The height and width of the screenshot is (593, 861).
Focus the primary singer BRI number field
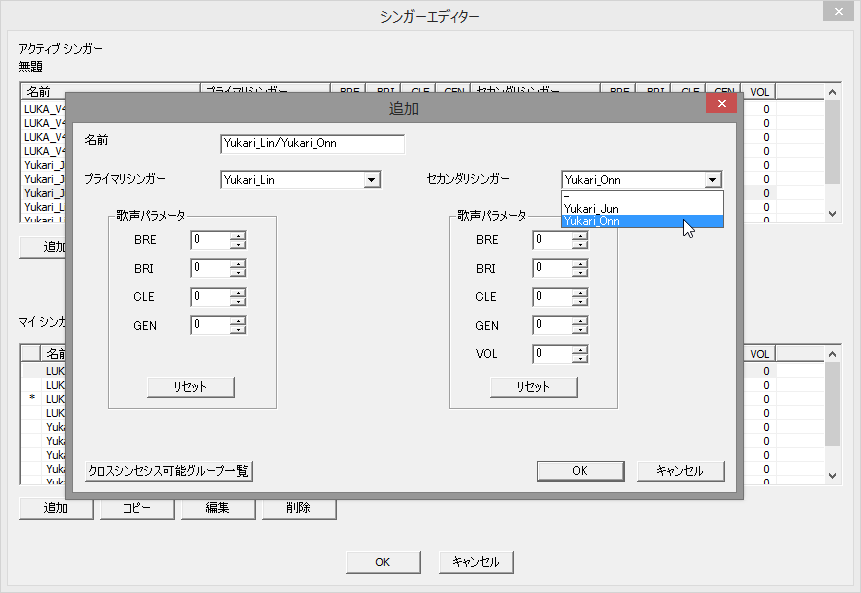coord(211,268)
